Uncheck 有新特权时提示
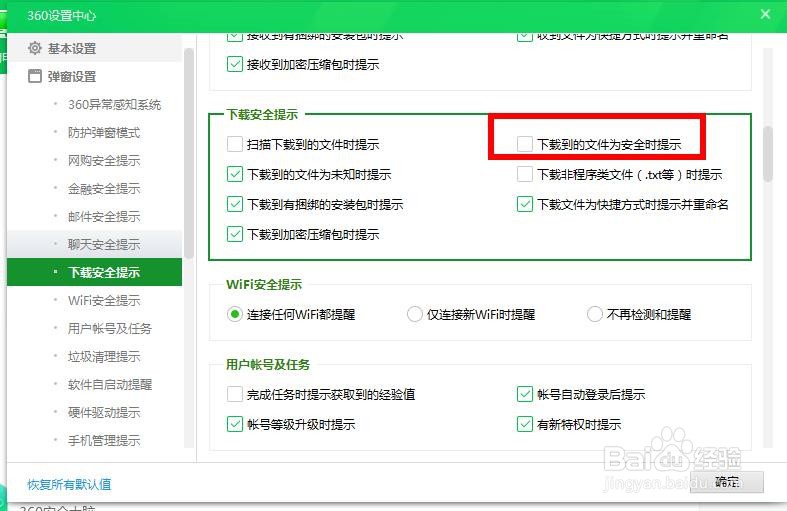 point(524,424)
